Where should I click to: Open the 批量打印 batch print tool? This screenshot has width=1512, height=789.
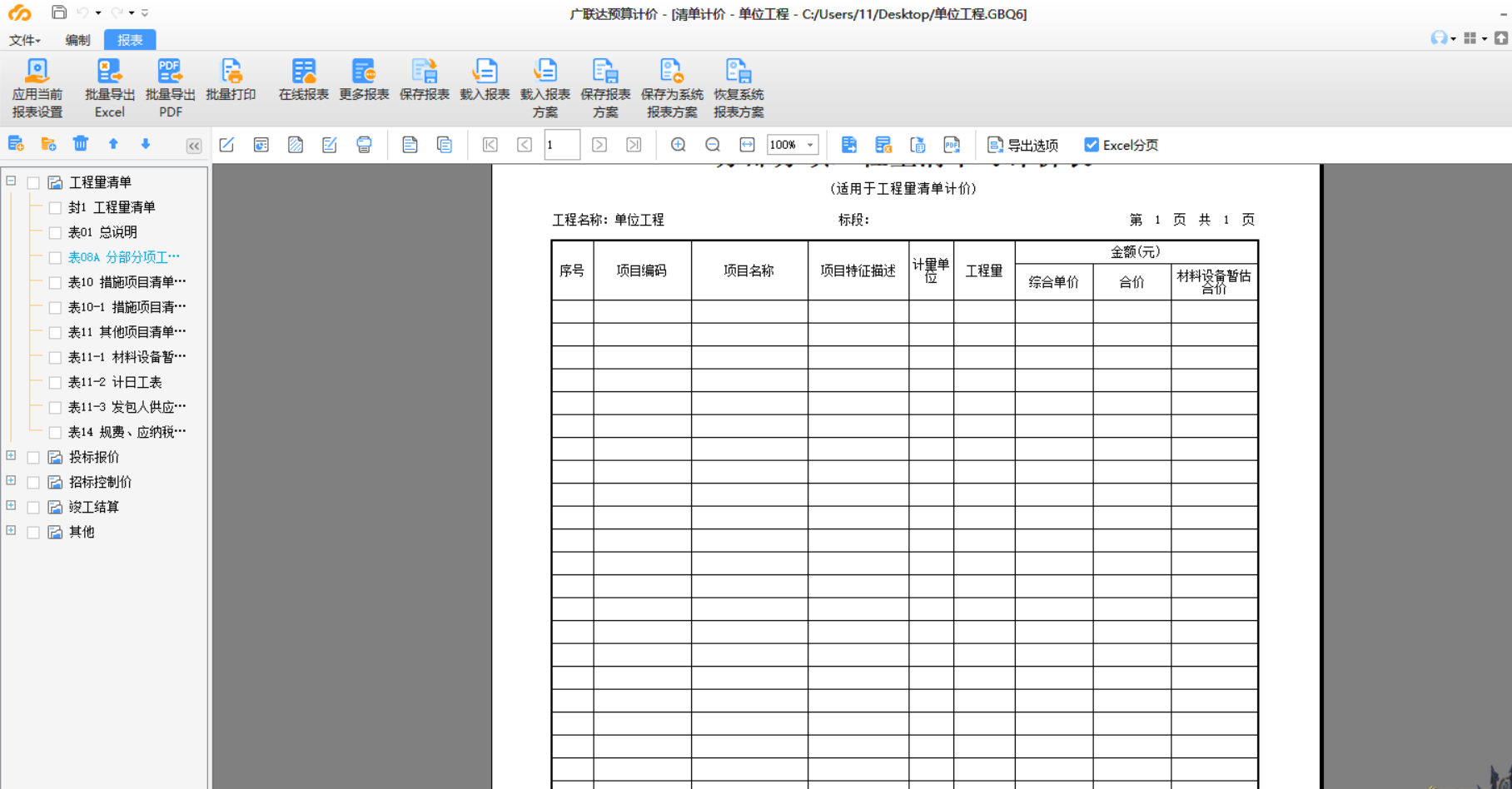231,81
